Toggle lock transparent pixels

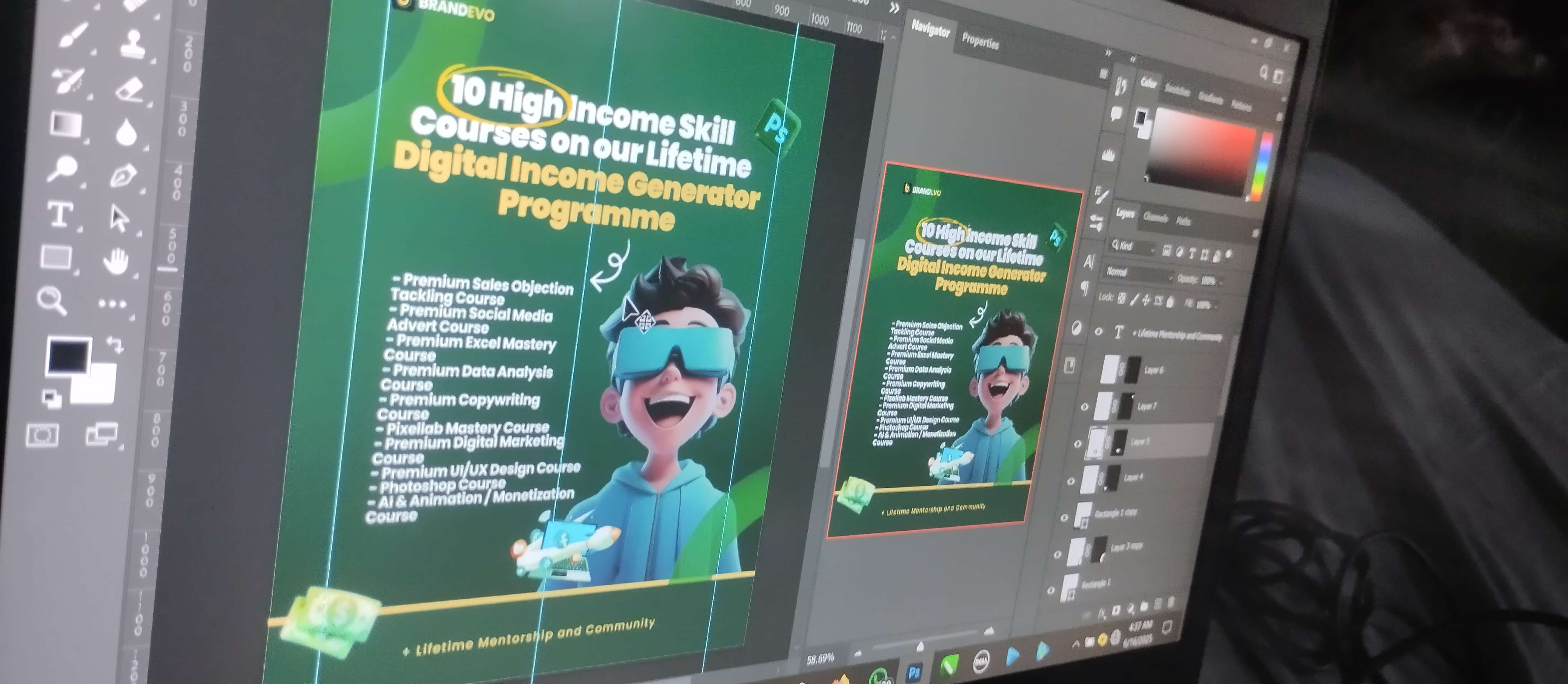pos(1122,298)
